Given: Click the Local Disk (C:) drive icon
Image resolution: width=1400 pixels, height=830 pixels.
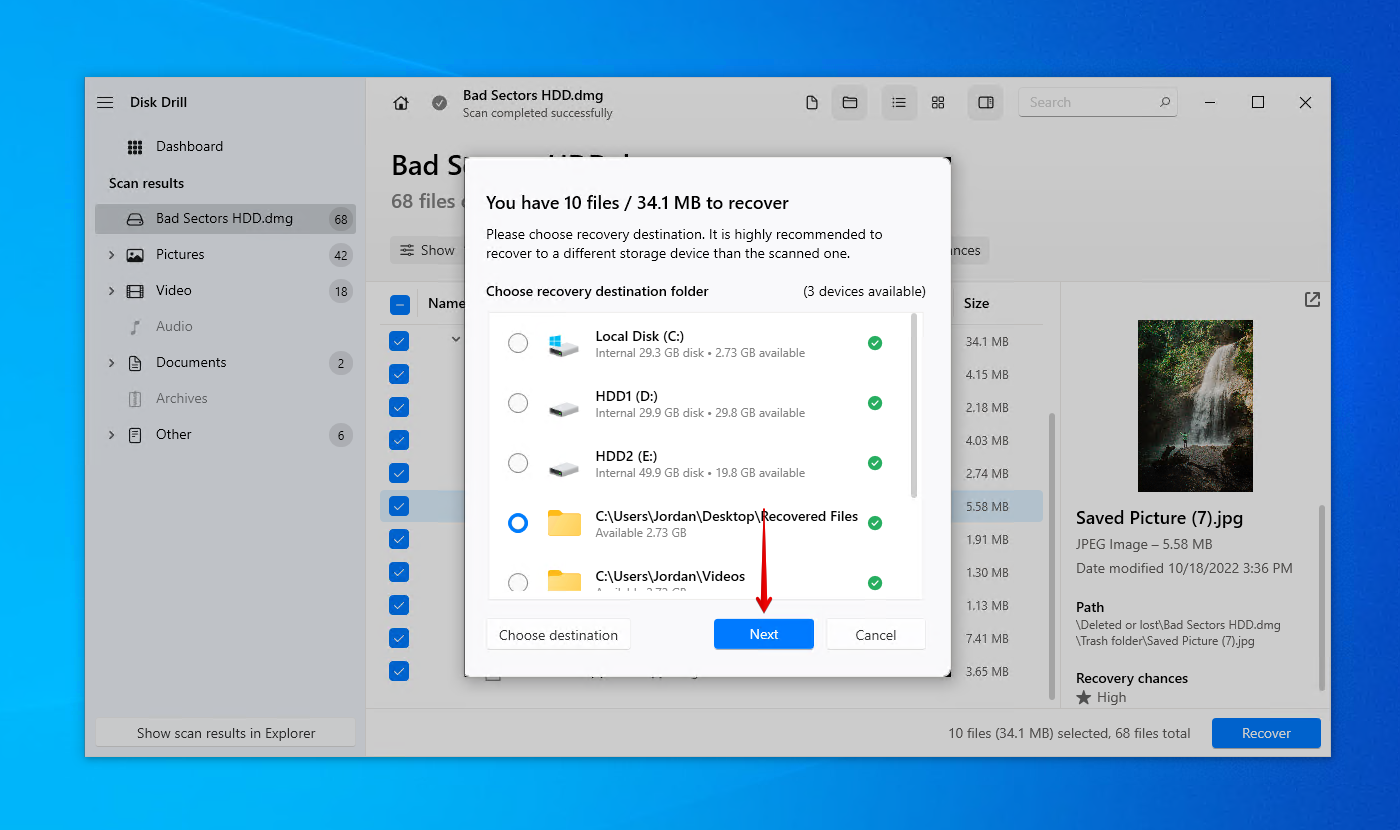Looking at the screenshot, I should point(564,345).
